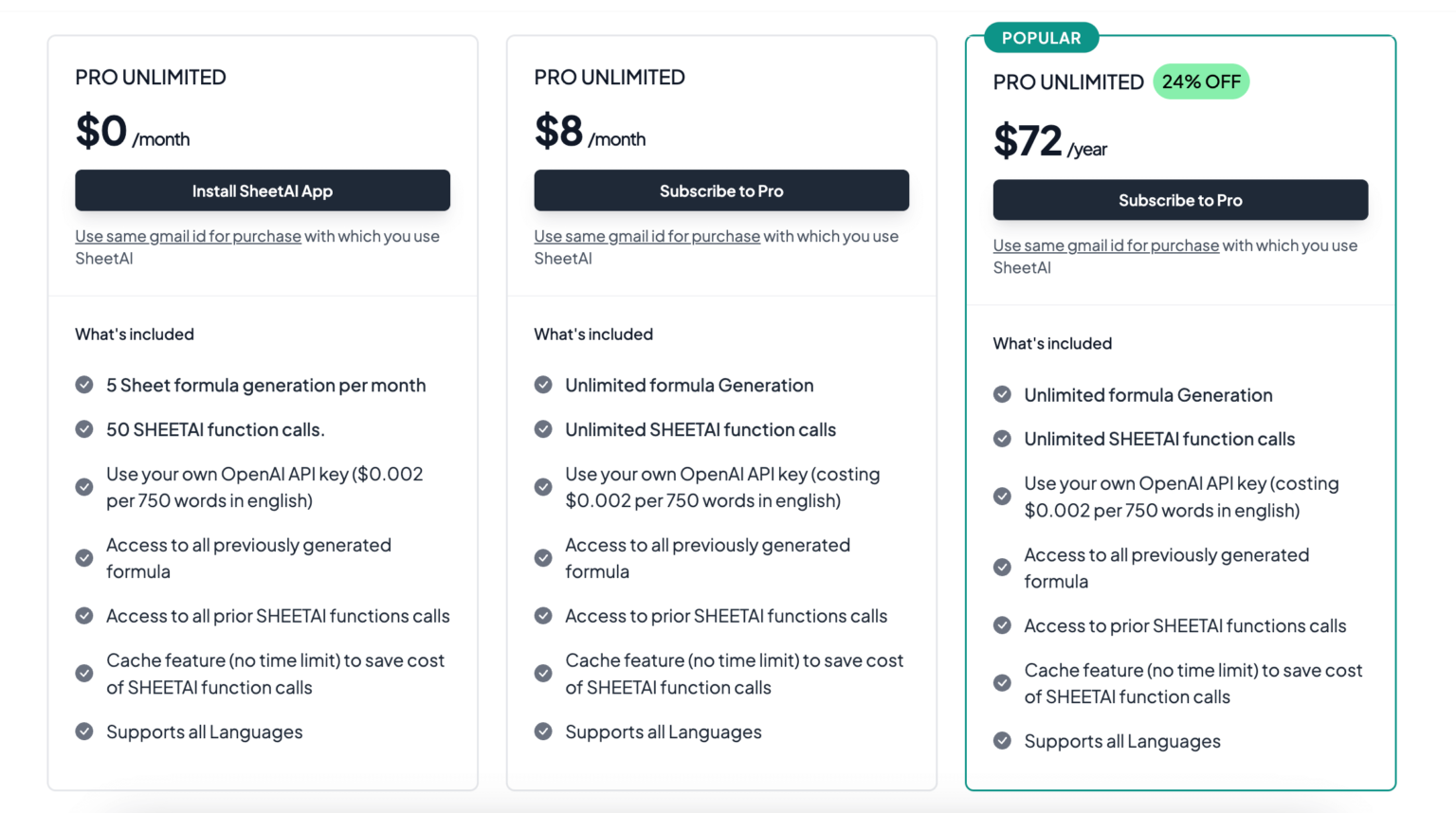Subscribe to Pro on the $72 yearly plan
This screenshot has height=813, width=1456.
pyautogui.click(x=1180, y=200)
